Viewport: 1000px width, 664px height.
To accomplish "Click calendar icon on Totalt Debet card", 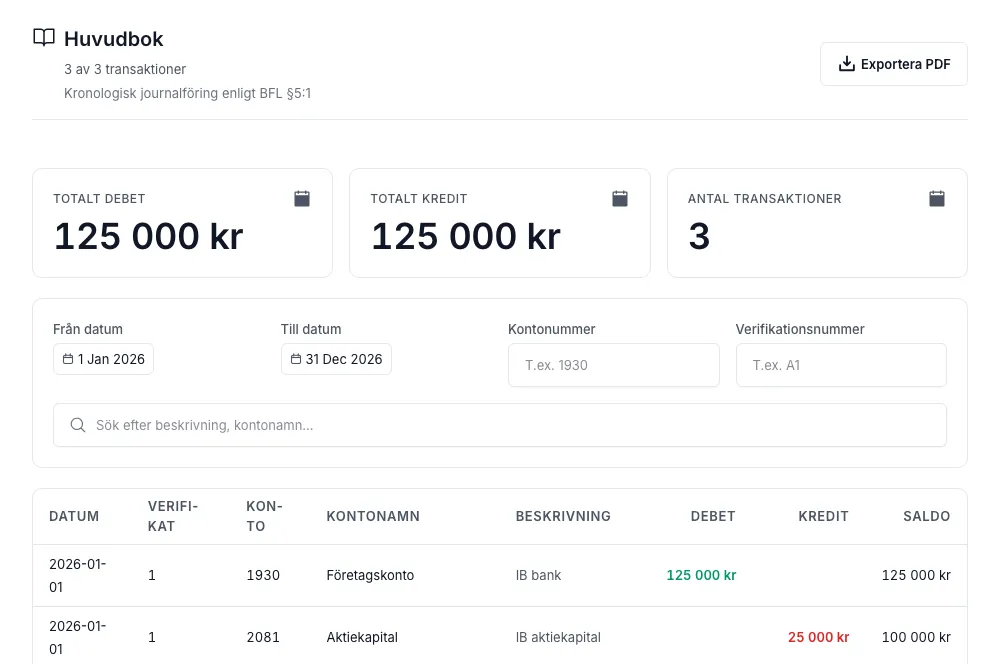I will coord(302,198).
